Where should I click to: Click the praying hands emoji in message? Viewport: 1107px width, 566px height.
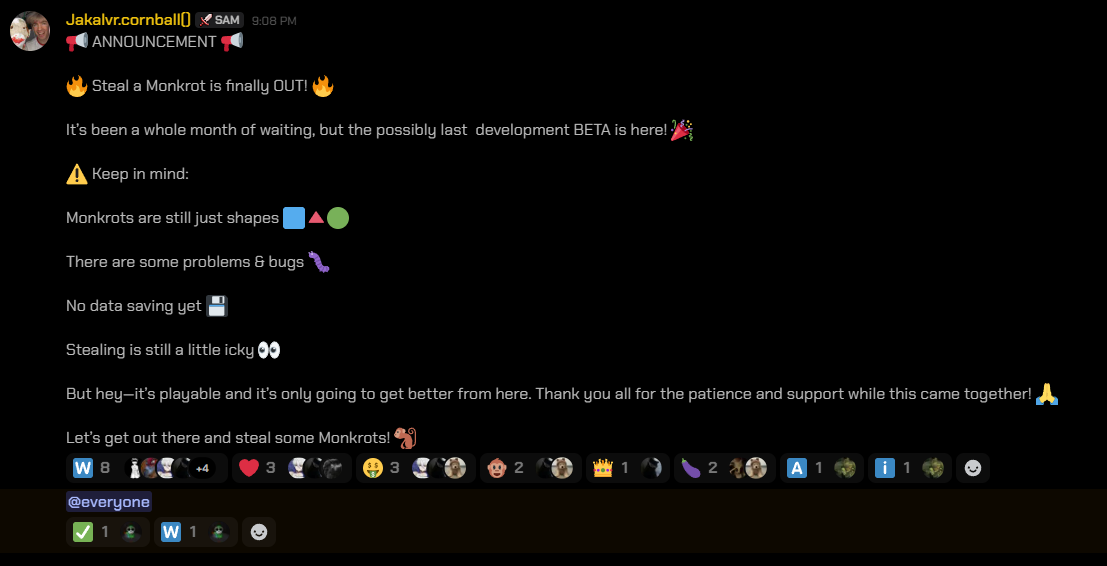1046,394
